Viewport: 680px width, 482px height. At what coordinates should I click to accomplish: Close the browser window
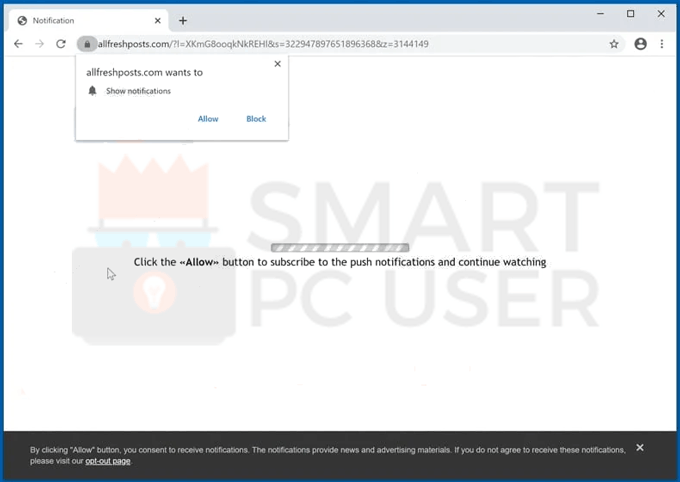point(661,14)
